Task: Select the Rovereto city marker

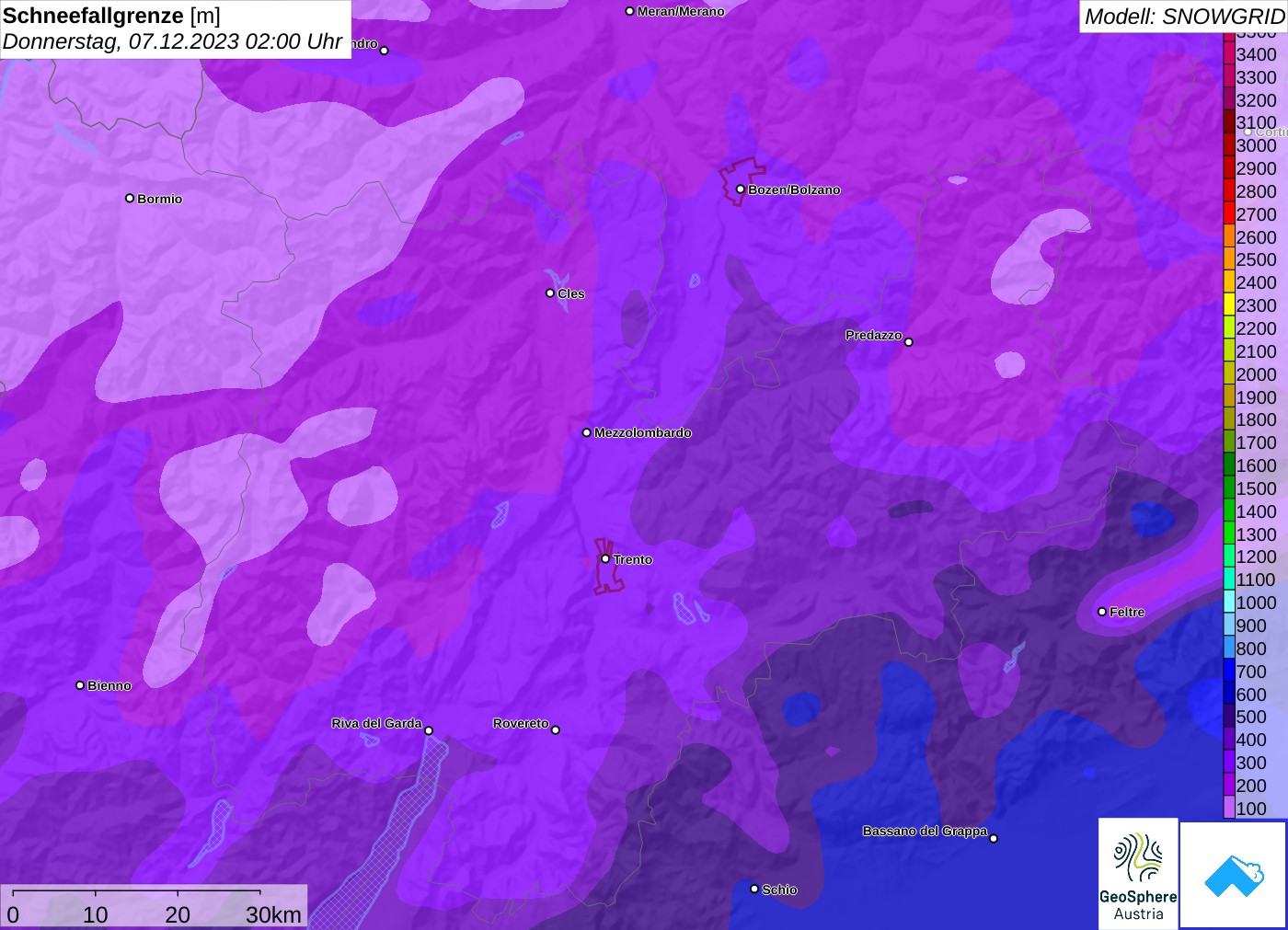Action: tap(555, 729)
